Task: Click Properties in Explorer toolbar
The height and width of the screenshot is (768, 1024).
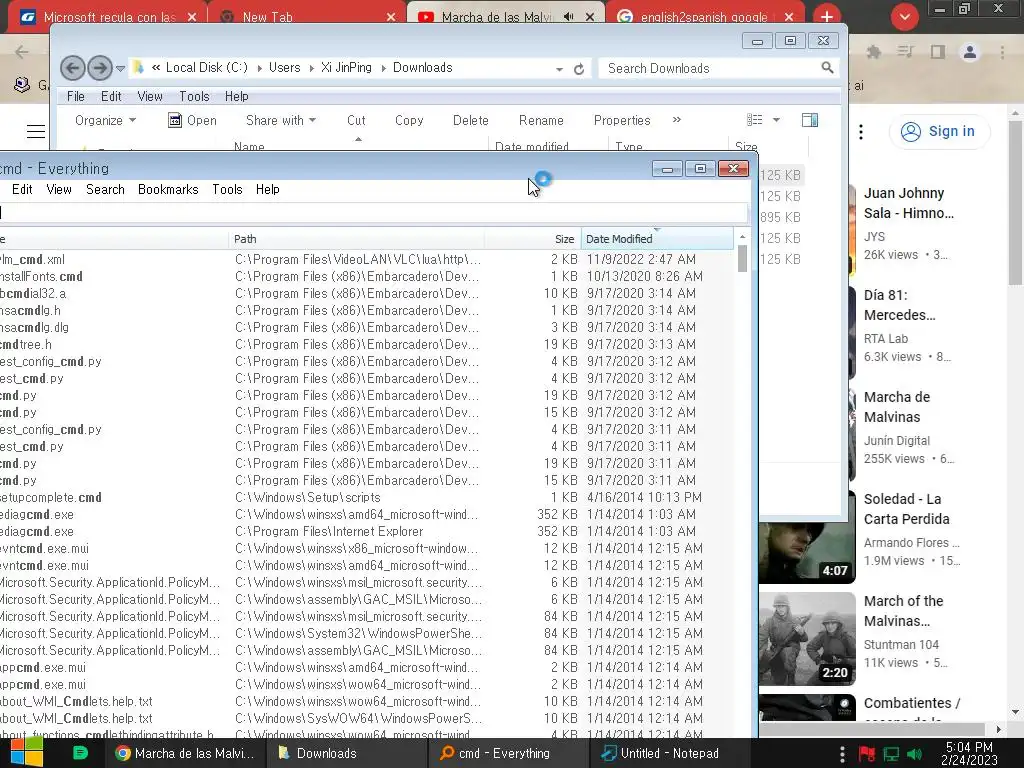Action: point(622,120)
